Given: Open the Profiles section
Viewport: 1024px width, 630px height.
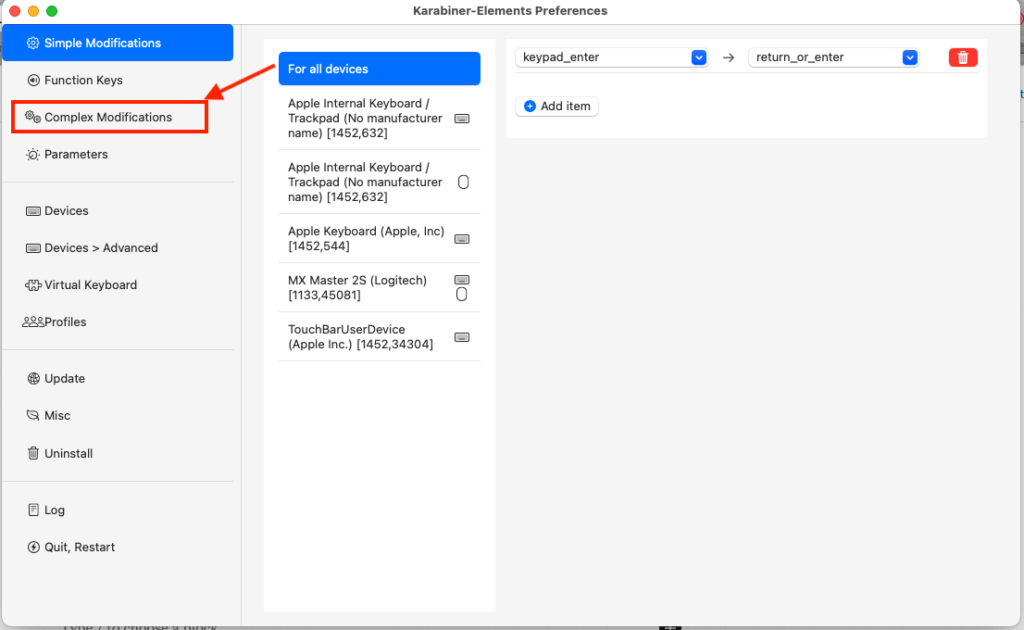Looking at the screenshot, I should (65, 322).
